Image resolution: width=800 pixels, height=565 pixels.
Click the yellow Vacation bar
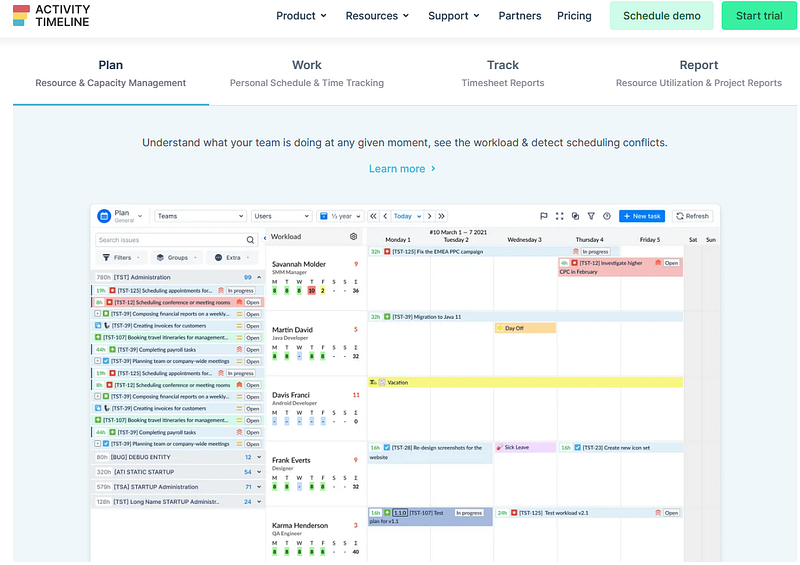pyautogui.click(x=525, y=382)
